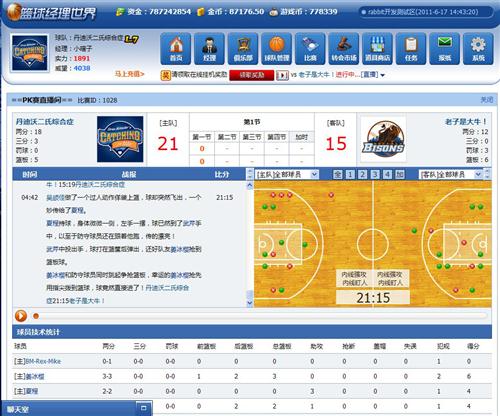The height and width of the screenshot is (416, 500).
Task: Click the 比分 column header
Action: point(221,174)
